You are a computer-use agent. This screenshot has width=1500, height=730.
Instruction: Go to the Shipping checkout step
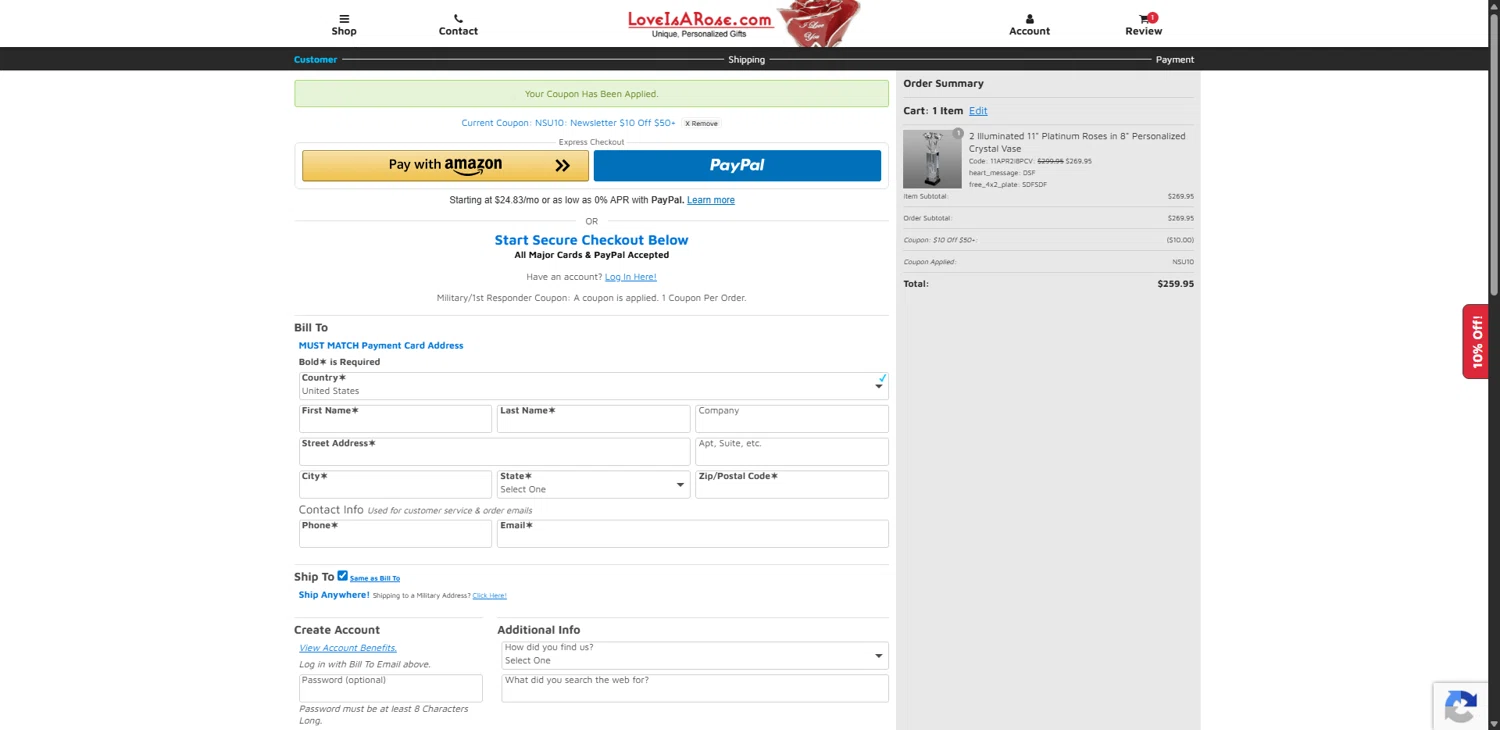coord(746,59)
